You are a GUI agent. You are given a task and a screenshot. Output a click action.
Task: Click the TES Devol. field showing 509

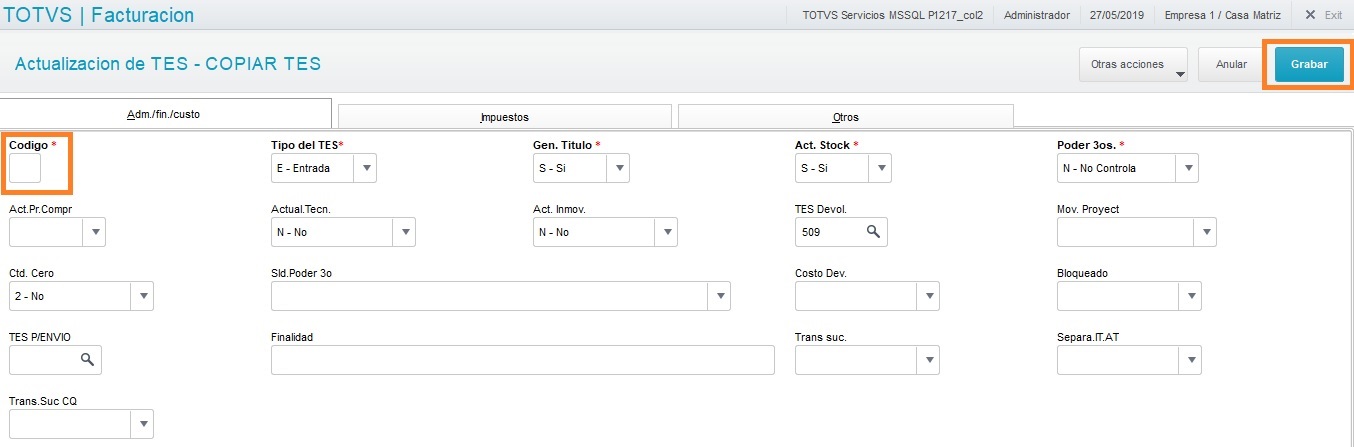841,232
